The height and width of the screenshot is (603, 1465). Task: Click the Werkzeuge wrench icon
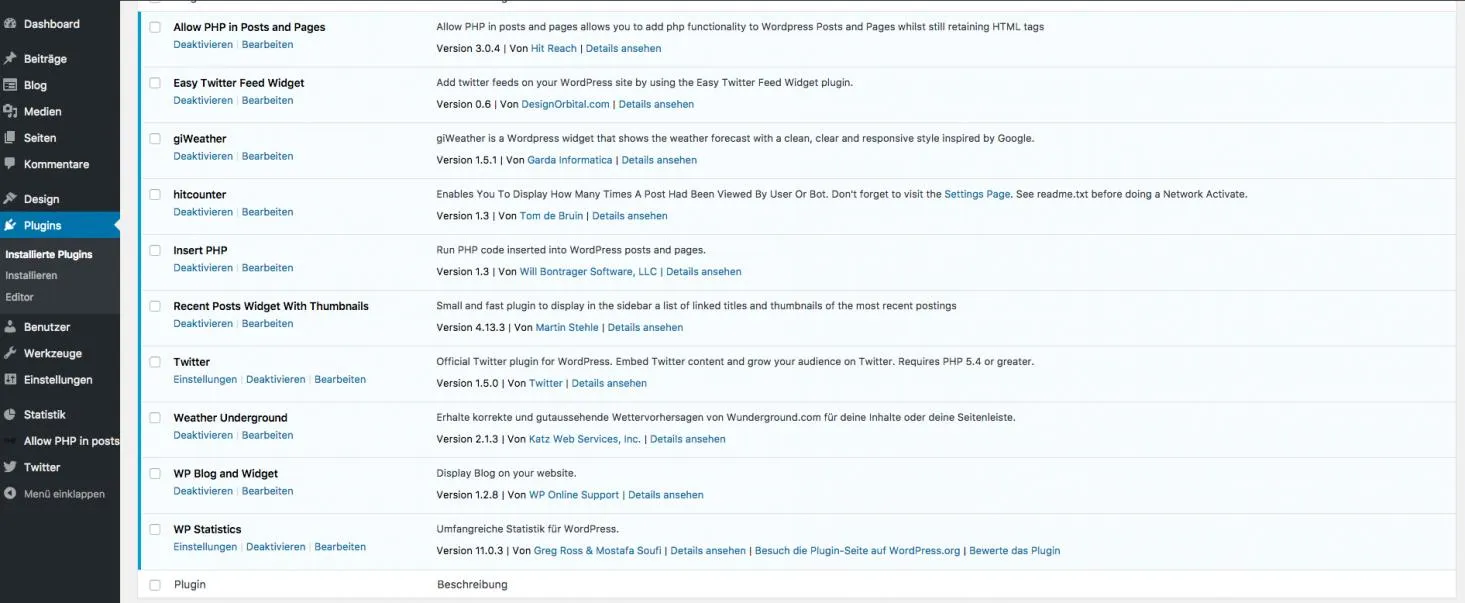point(10,353)
